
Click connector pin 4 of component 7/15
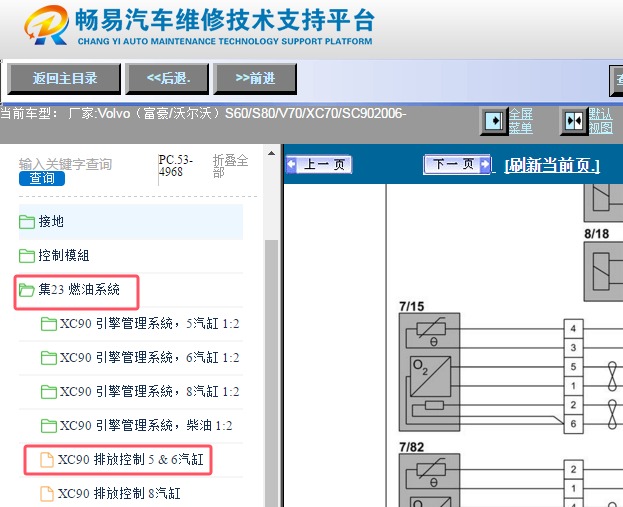point(573,329)
